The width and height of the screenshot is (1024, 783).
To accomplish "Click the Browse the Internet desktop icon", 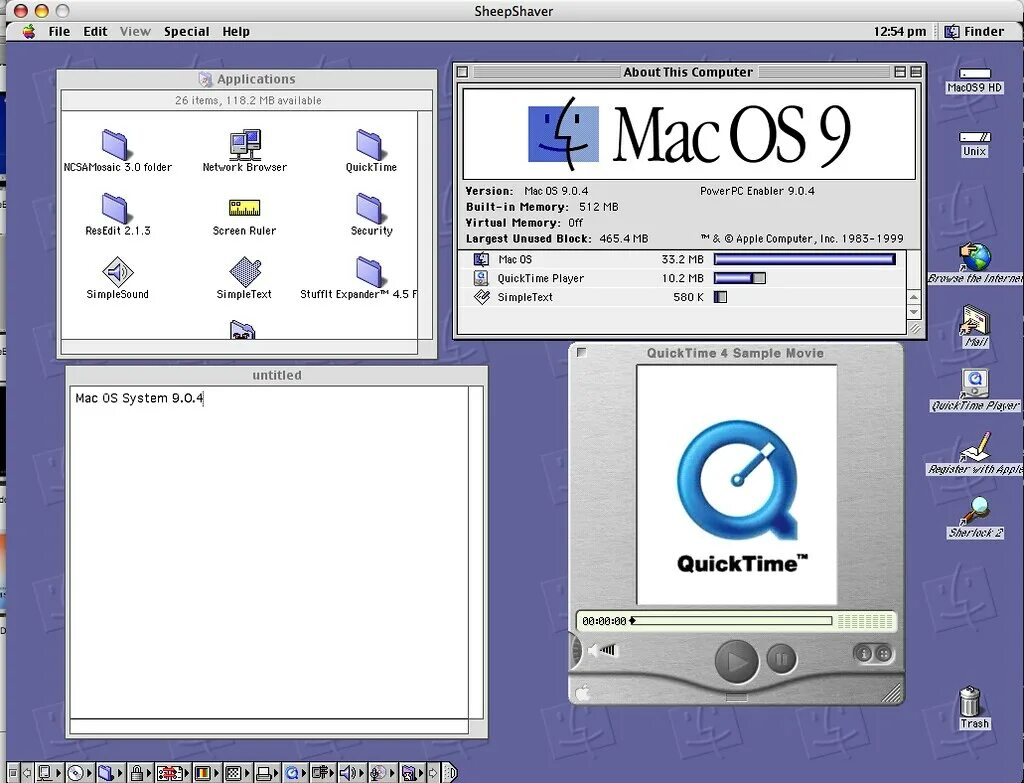I will (x=975, y=257).
